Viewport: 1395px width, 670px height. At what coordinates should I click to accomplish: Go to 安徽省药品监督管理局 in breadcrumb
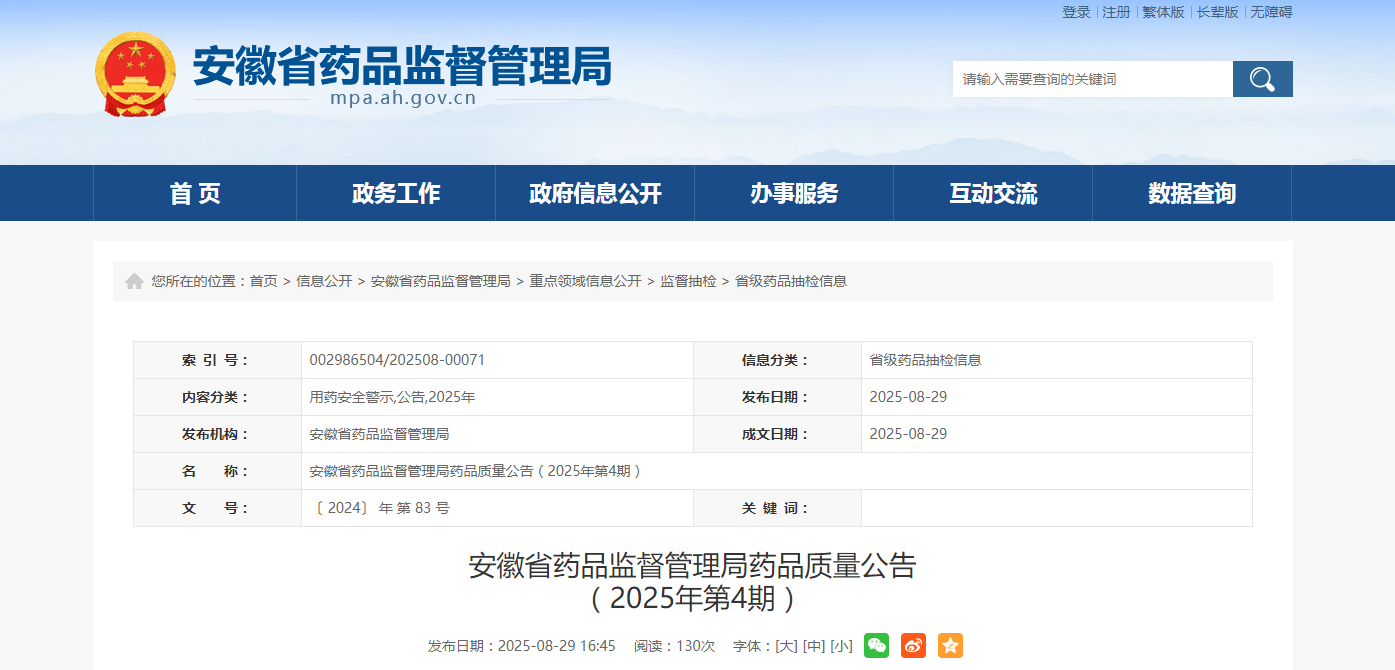point(441,281)
